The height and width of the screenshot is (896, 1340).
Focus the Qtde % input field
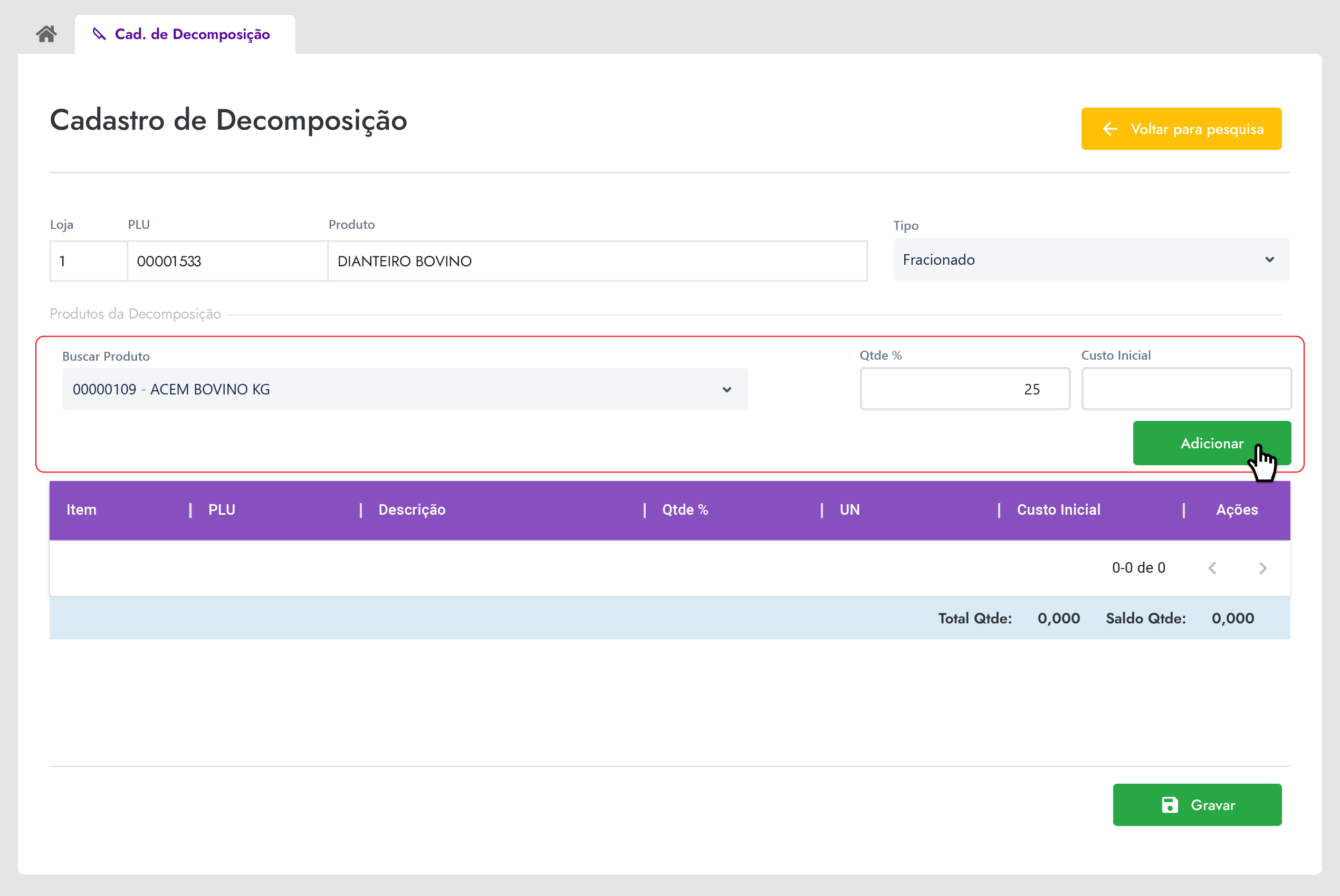click(x=964, y=389)
